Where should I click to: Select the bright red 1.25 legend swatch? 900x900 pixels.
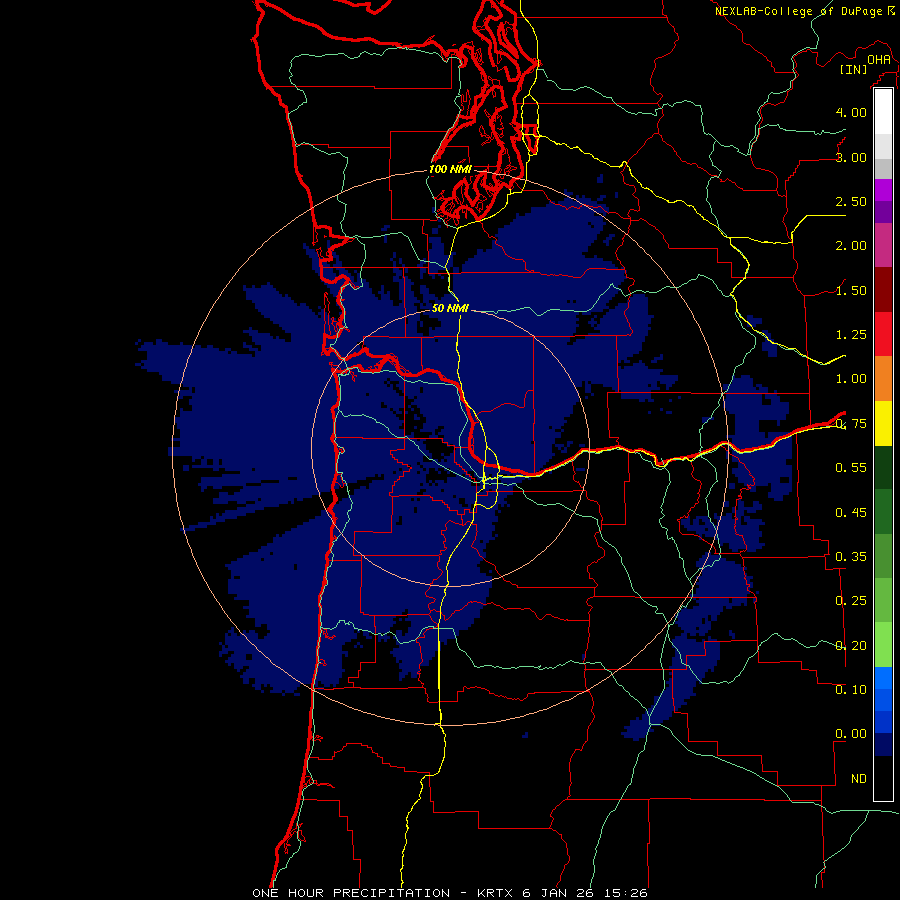(x=883, y=334)
